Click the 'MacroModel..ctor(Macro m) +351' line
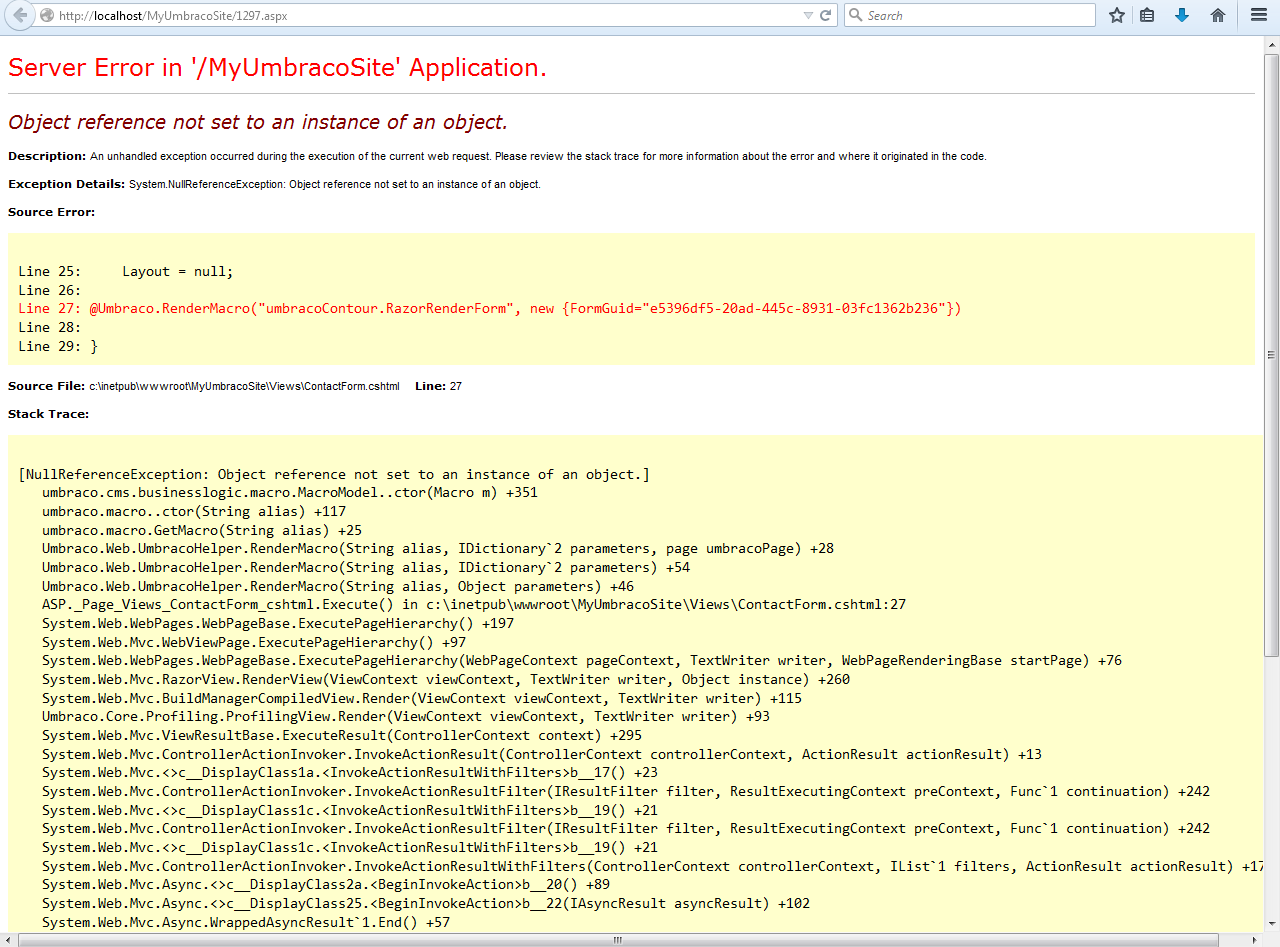This screenshot has height=947, width=1280. pyautogui.click(x=292, y=493)
